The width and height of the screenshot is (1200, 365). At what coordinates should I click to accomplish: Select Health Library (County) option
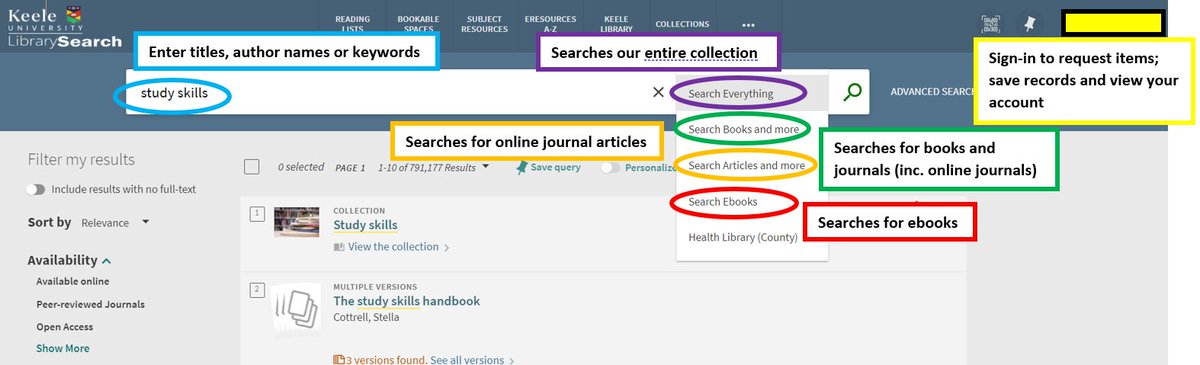point(752,237)
